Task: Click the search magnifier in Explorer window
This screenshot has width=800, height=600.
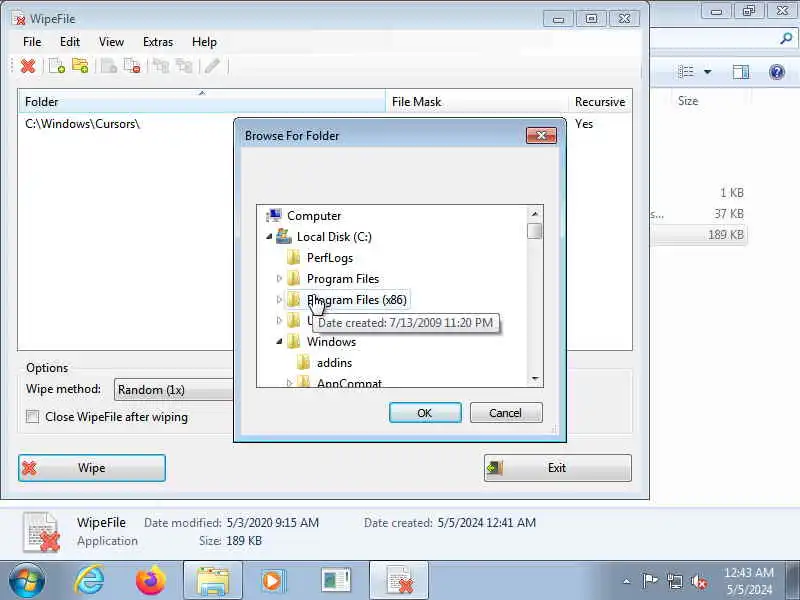Action: pyautogui.click(x=786, y=38)
